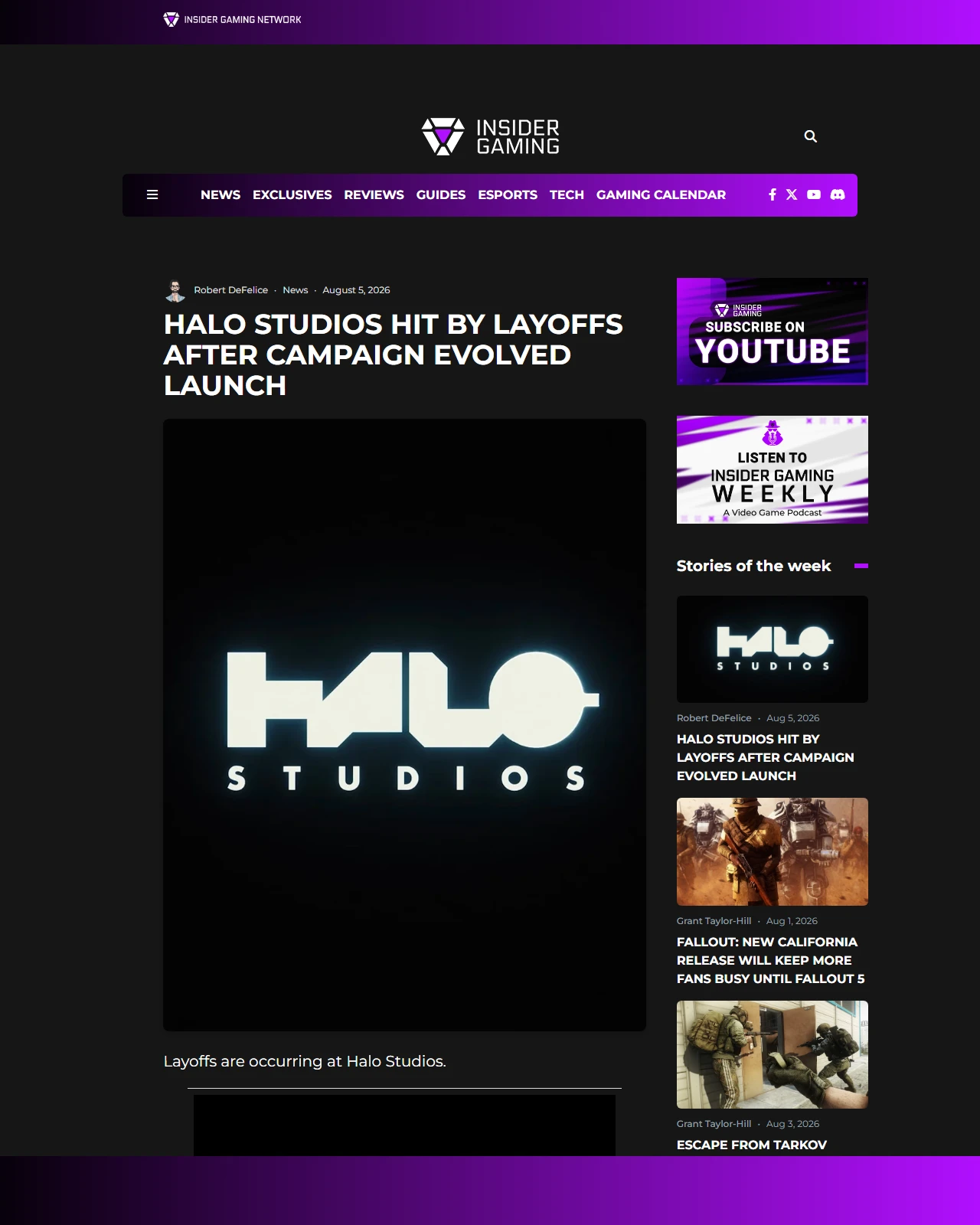Click the Subscribe on YouTube banner

(773, 332)
